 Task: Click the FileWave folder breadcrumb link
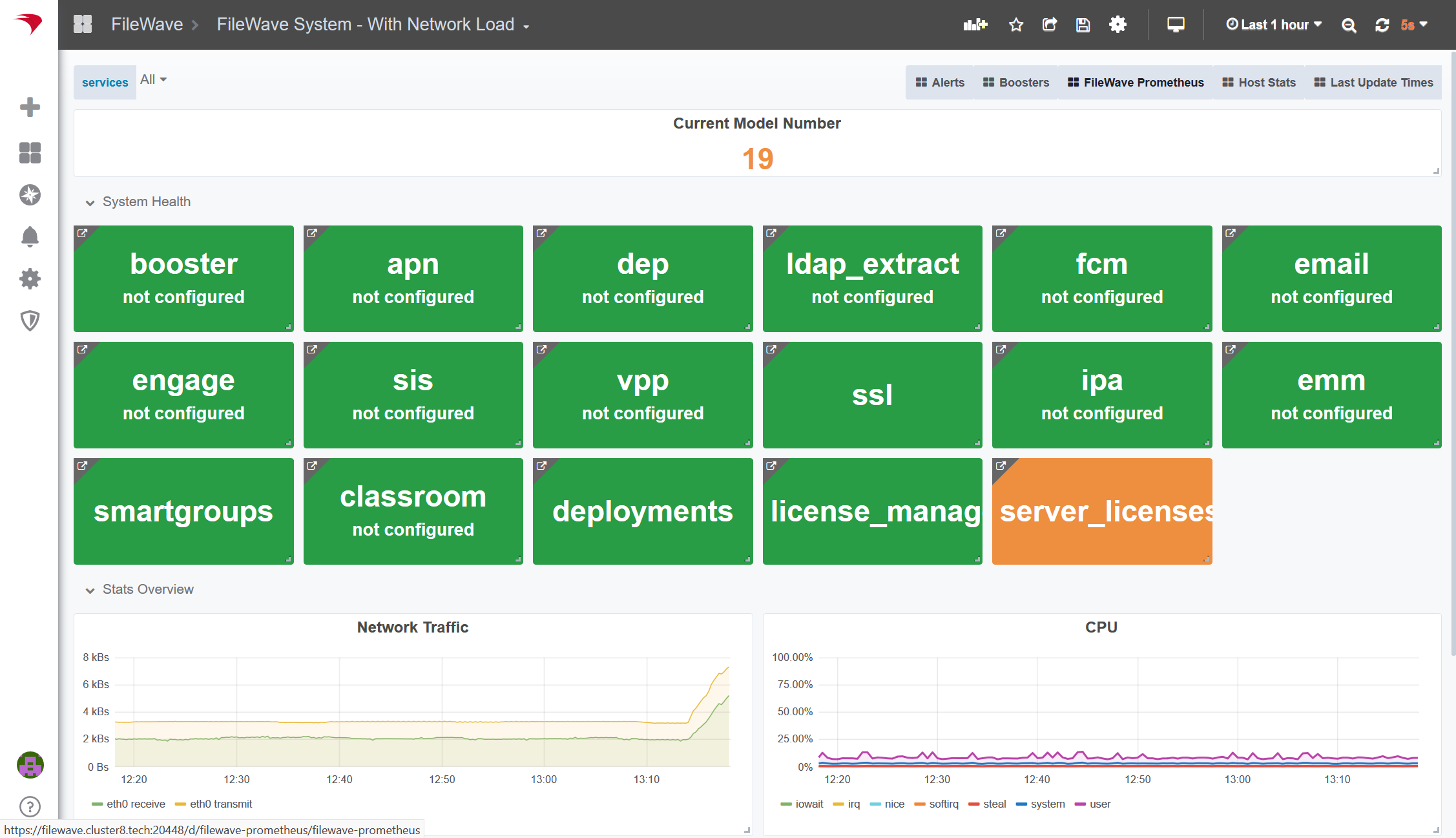click(x=147, y=25)
